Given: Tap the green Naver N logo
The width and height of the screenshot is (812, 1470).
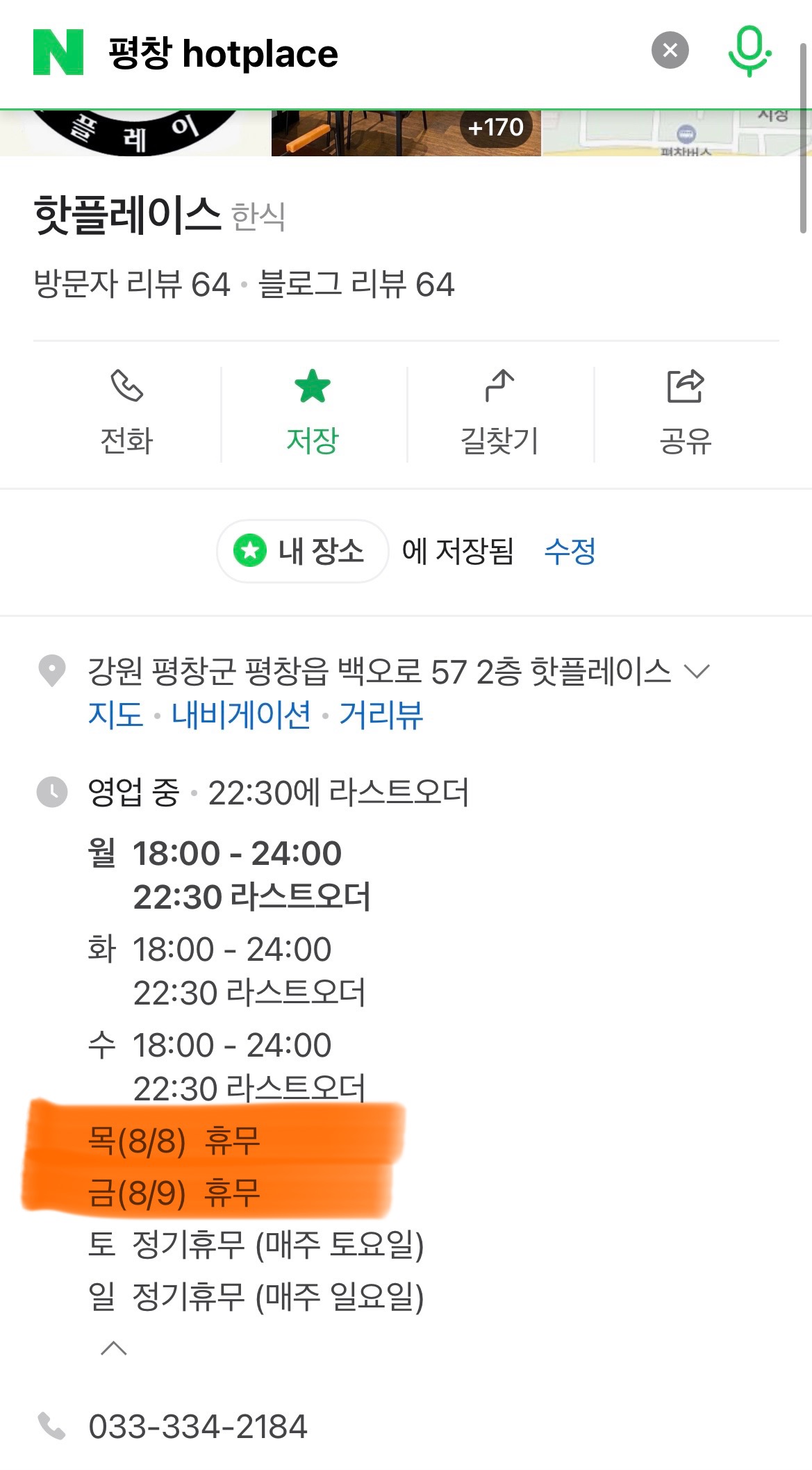Looking at the screenshot, I should (58, 52).
